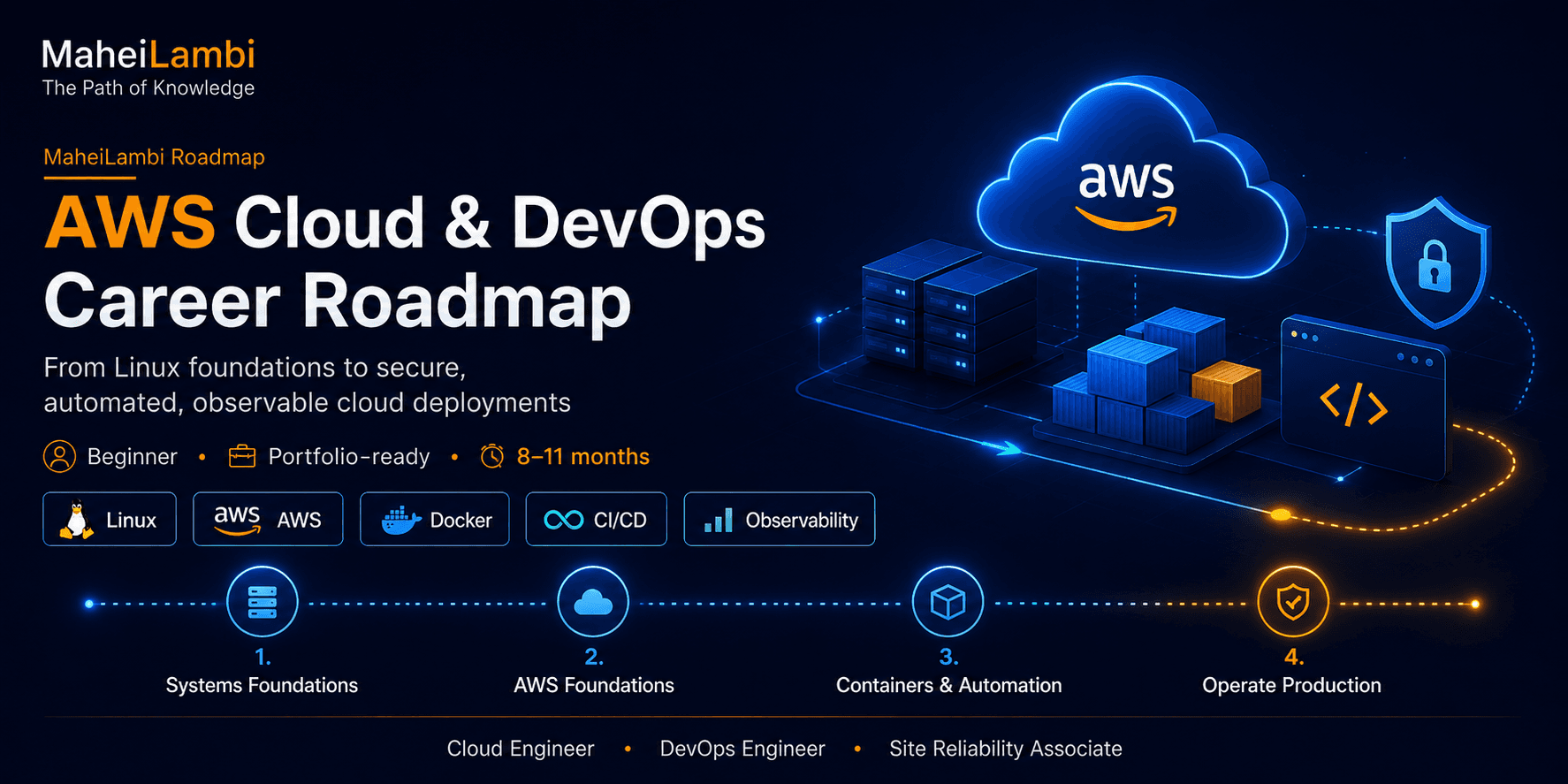The height and width of the screenshot is (784, 1568).
Task: Click the CI/CD infinity loop icon
Action: pos(564,520)
